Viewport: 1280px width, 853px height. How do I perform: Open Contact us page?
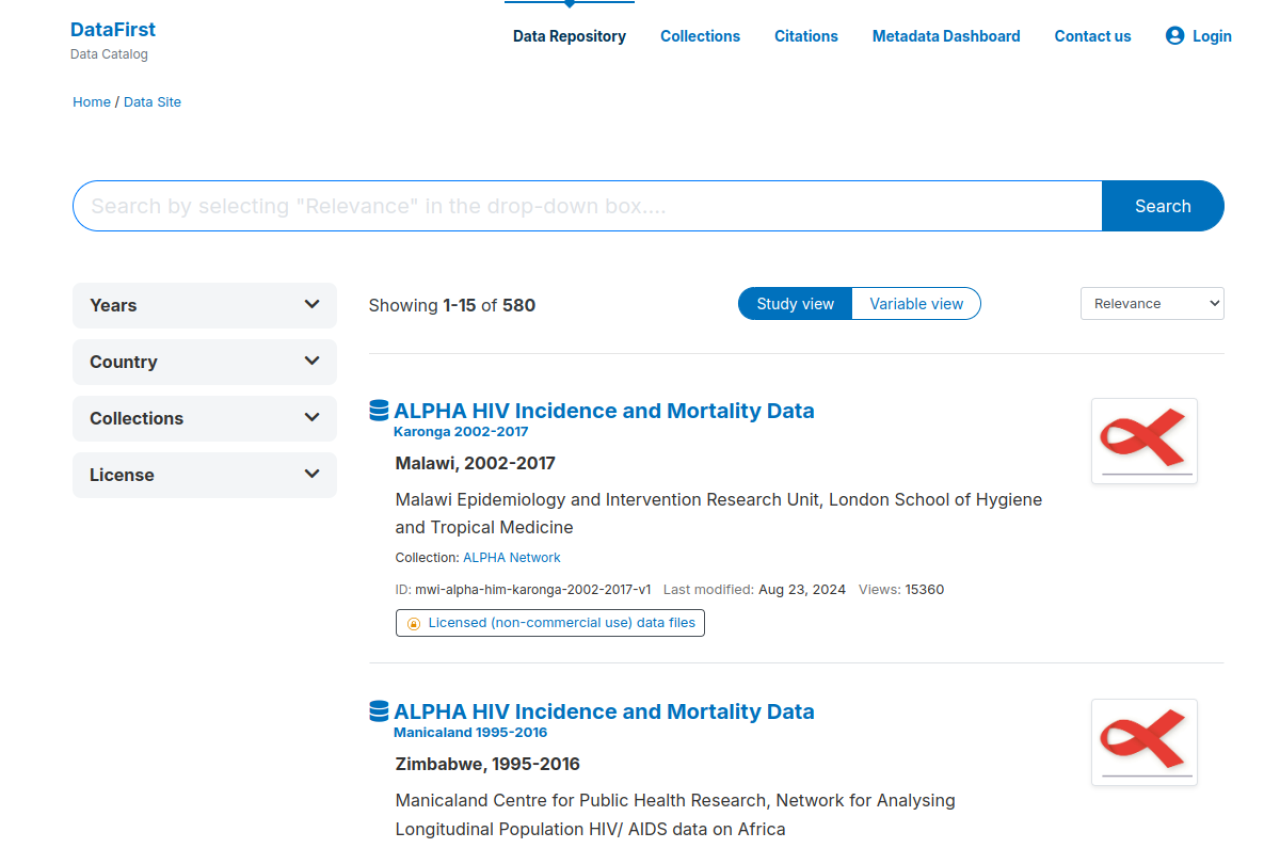1092,36
